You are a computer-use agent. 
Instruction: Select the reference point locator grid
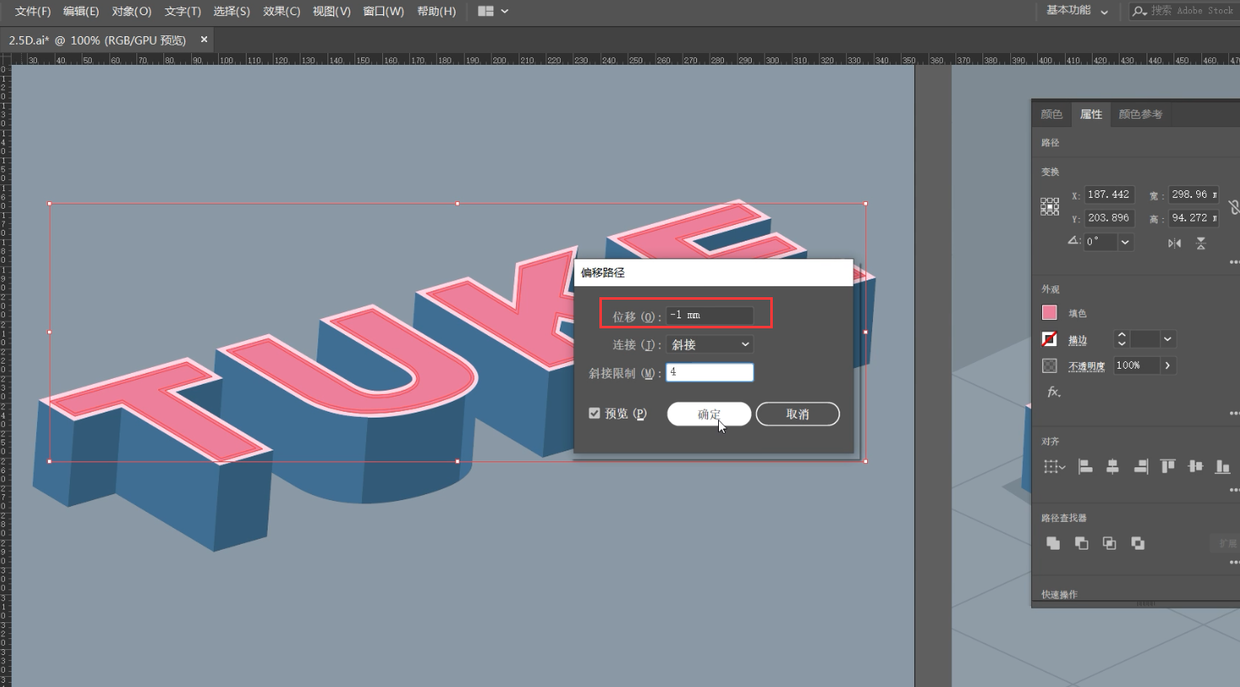tap(1049, 206)
